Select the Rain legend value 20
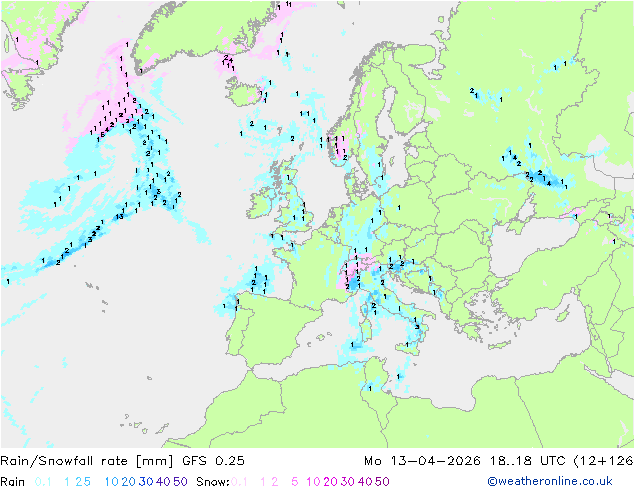 (129, 482)
